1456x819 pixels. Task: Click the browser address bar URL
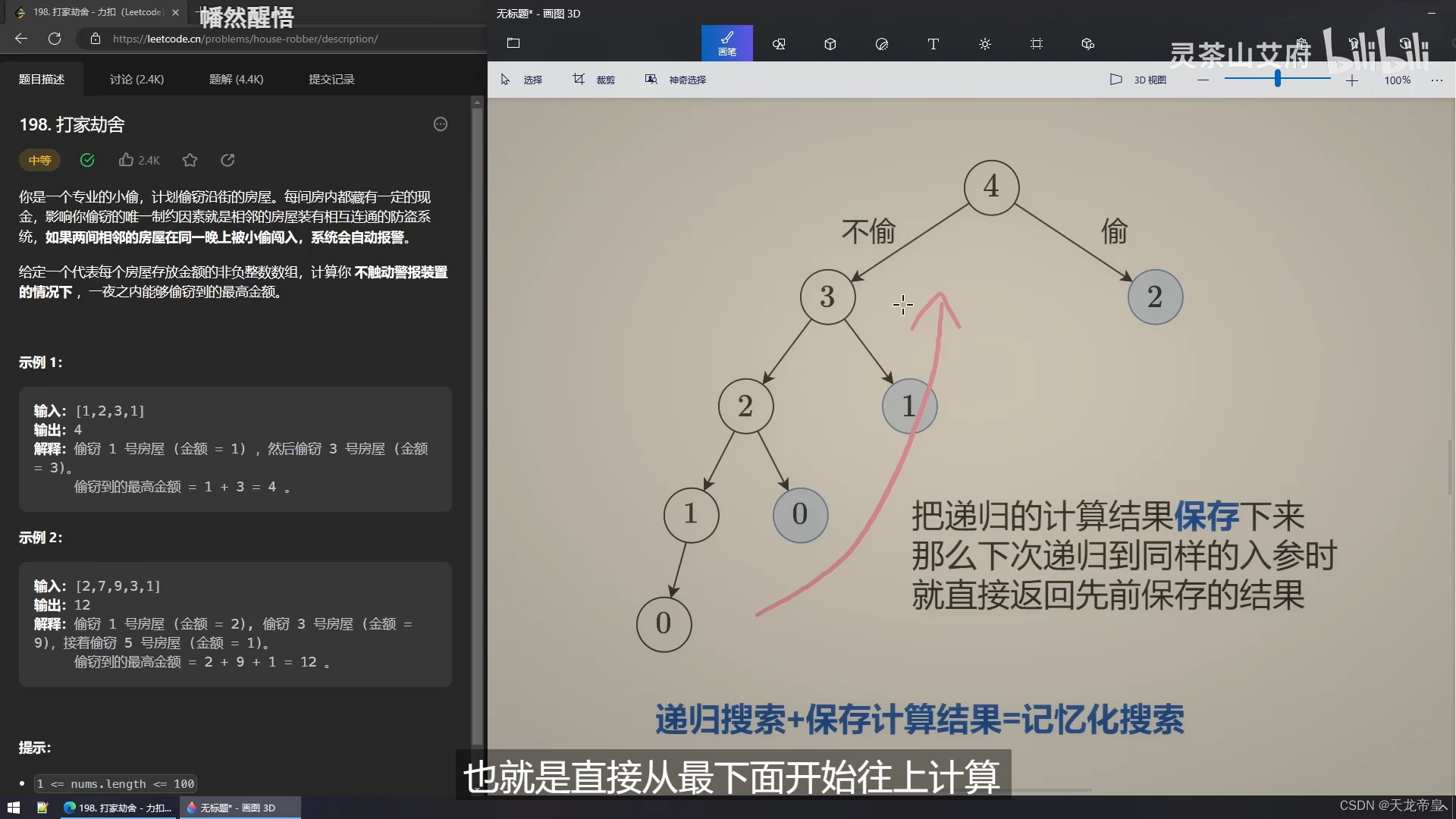coord(245,39)
